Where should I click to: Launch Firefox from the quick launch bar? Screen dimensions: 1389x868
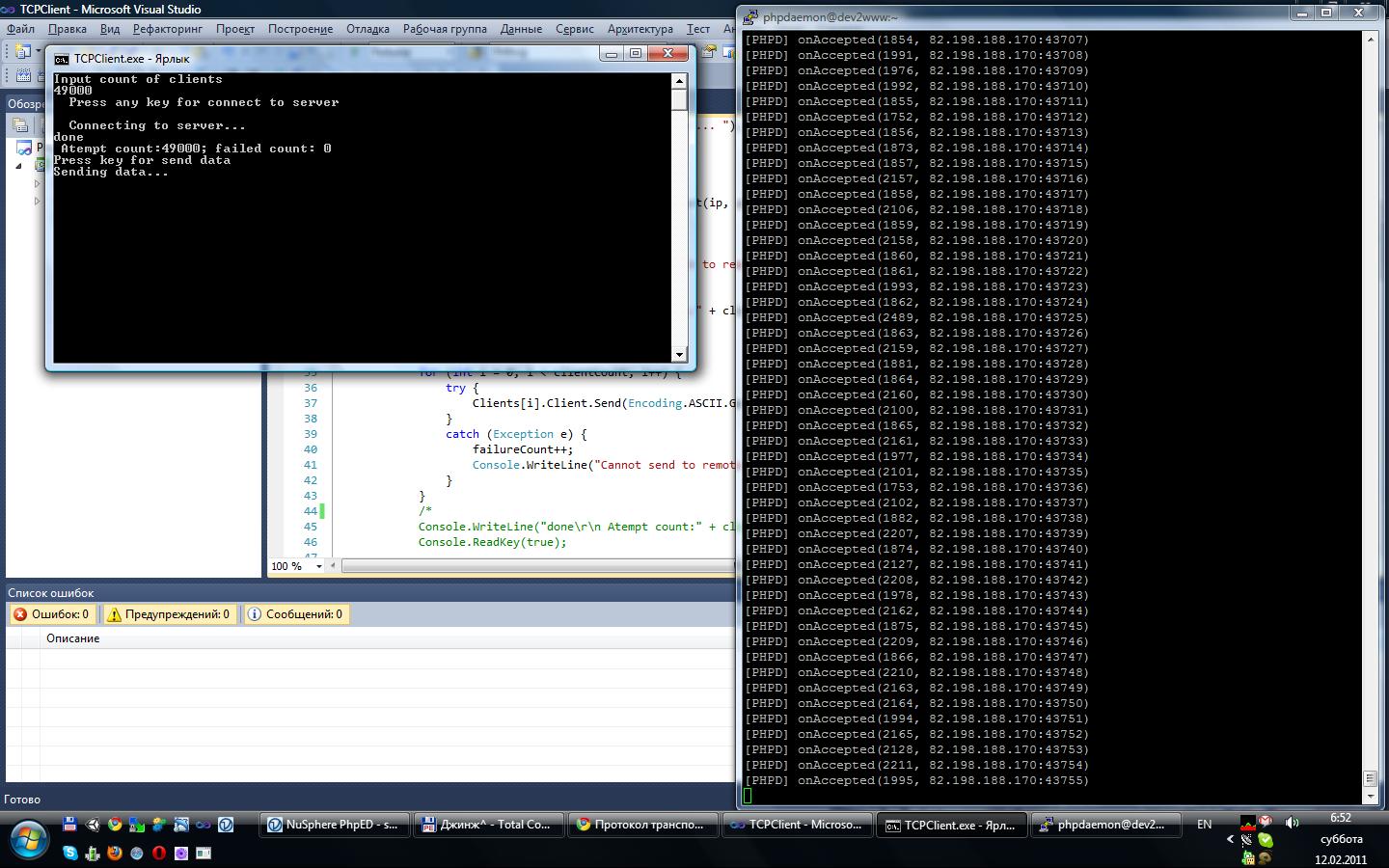(115, 853)
